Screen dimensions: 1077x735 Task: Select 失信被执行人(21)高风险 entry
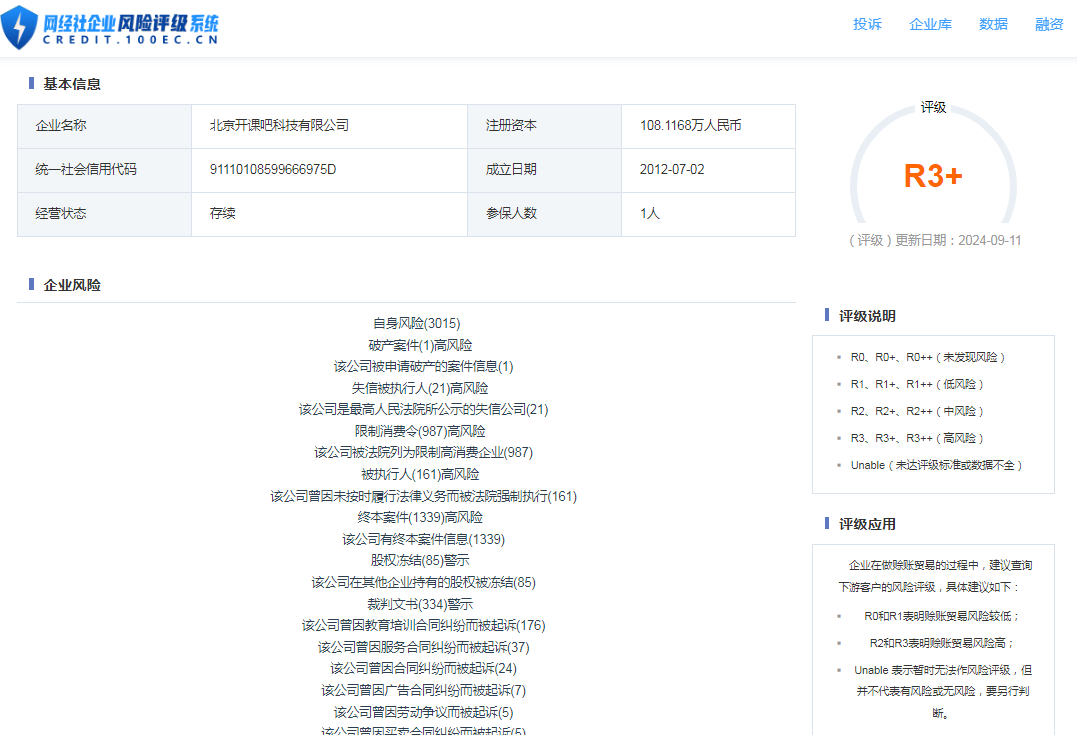tap(420, 388)
